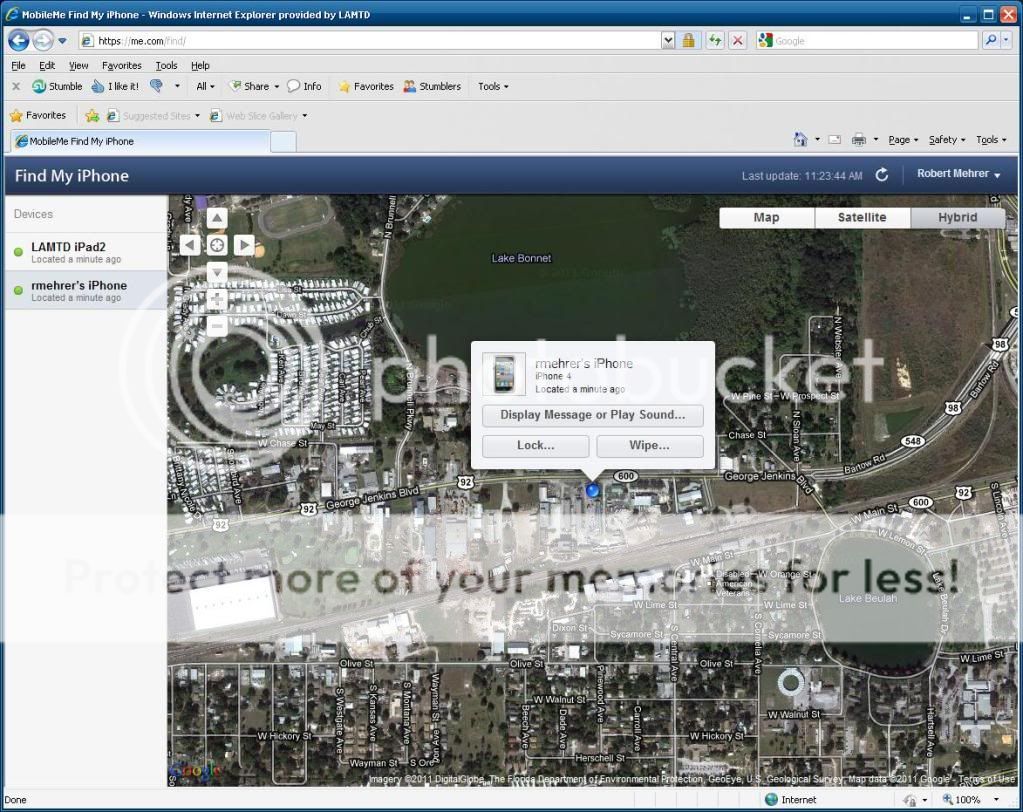Select LAMTD iPad2 in Devices list

click(86, 252)
